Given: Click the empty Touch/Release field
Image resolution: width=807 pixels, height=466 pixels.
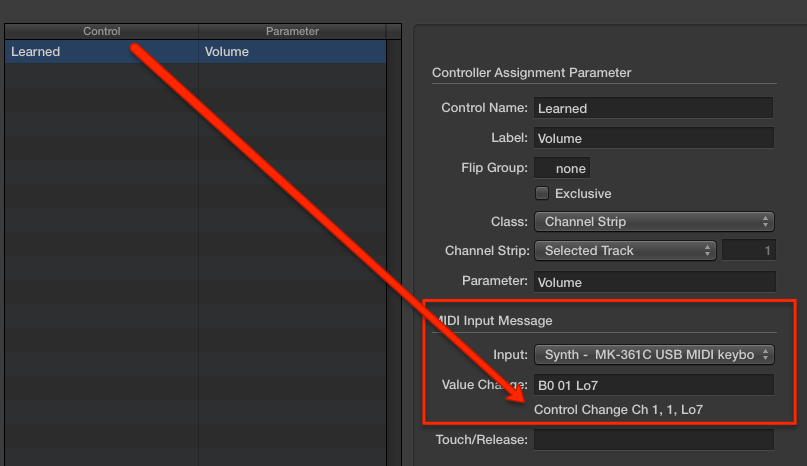Looking at the screenshot, I should [654, 440].
